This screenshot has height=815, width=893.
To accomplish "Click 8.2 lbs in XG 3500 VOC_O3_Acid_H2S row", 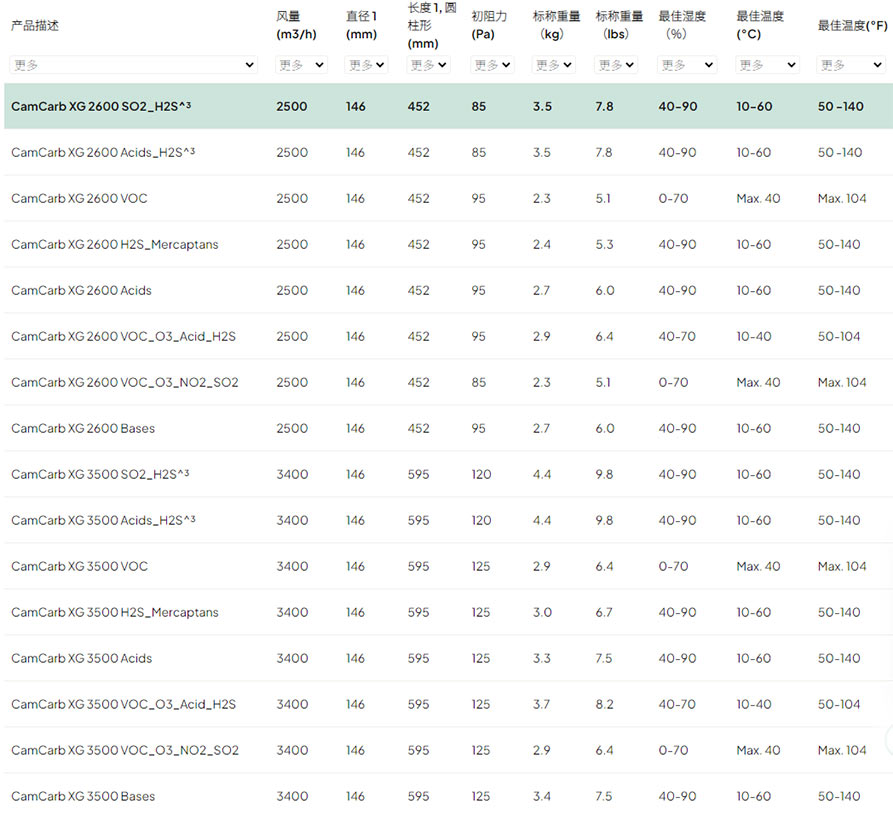I will point(604,705).
